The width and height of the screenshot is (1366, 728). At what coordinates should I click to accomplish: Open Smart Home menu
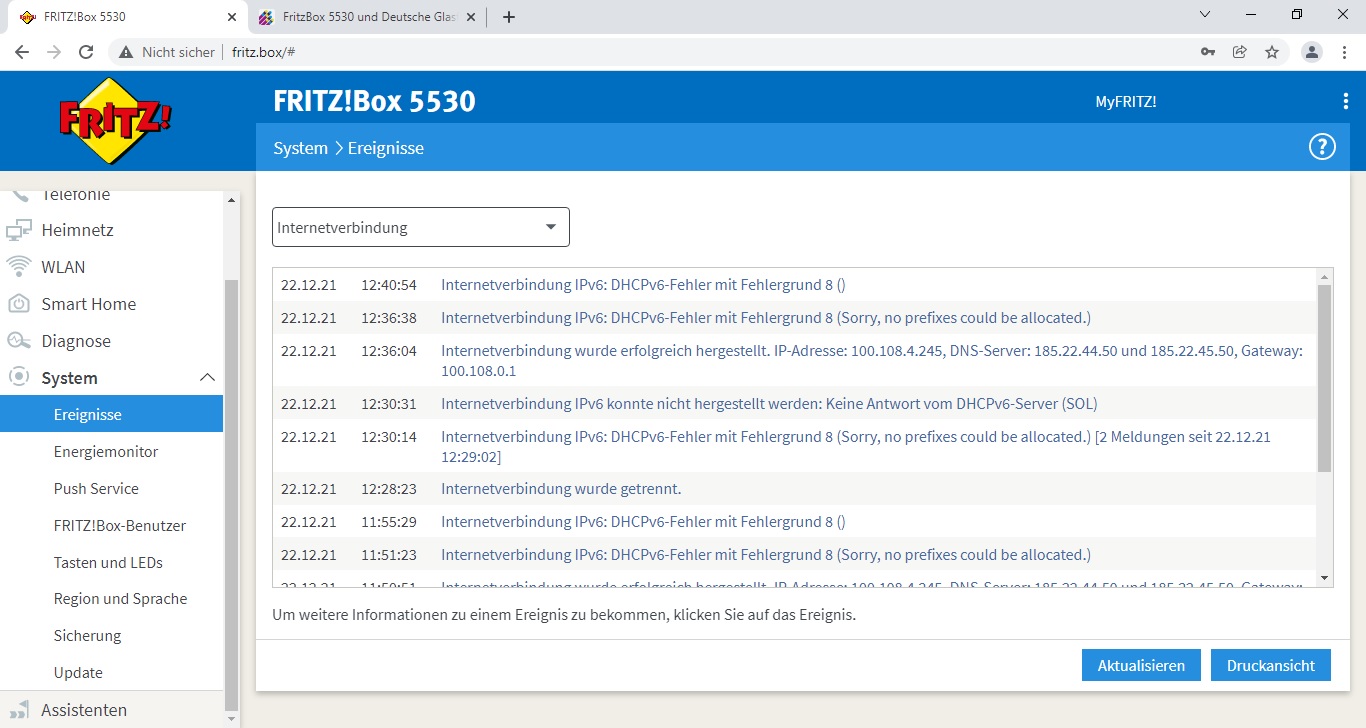pyautogui.click(x=88, y=304)
